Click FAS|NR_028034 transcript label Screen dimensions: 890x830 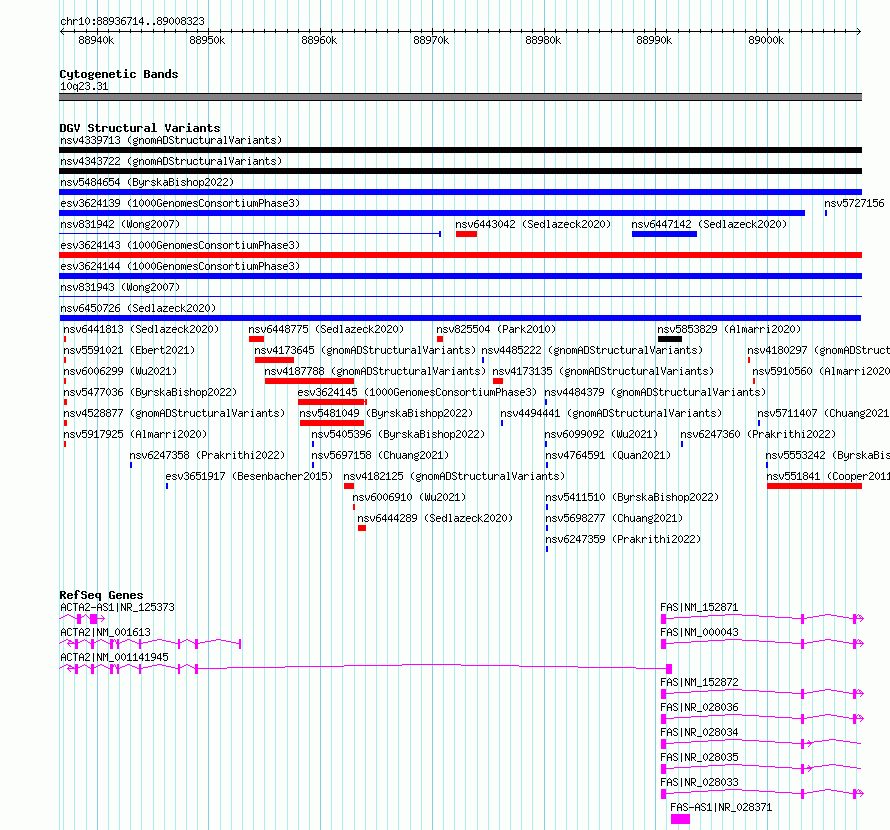699,732
